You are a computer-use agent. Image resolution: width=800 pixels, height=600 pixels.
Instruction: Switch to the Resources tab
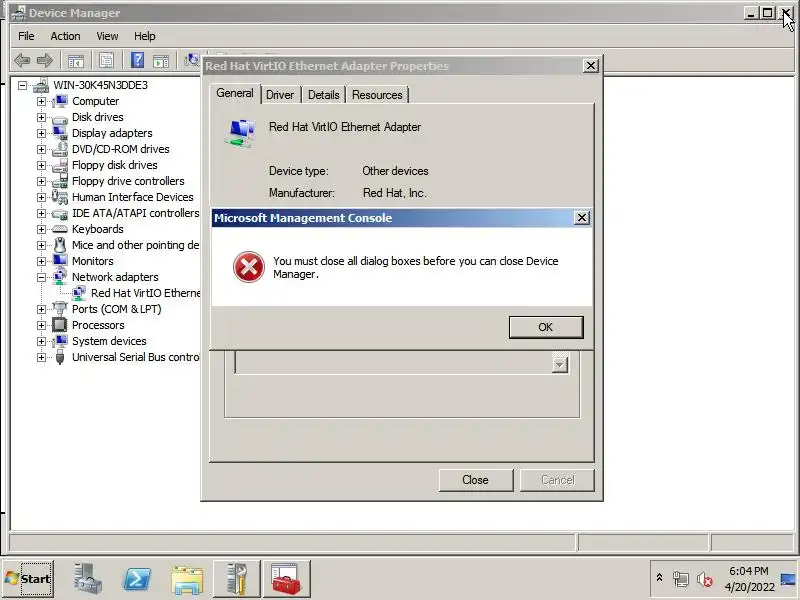click(x=377, y=95)
